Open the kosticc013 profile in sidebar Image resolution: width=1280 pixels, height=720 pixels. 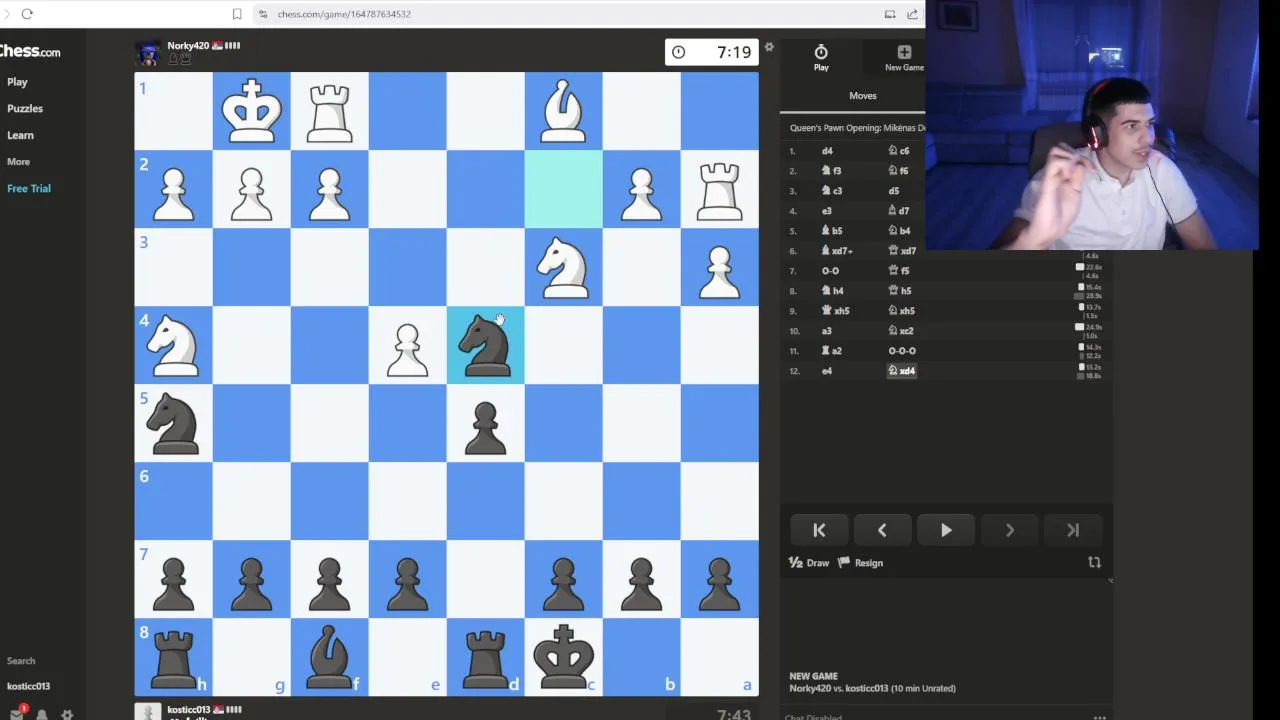pyautogui.click(x=28, y=686)
